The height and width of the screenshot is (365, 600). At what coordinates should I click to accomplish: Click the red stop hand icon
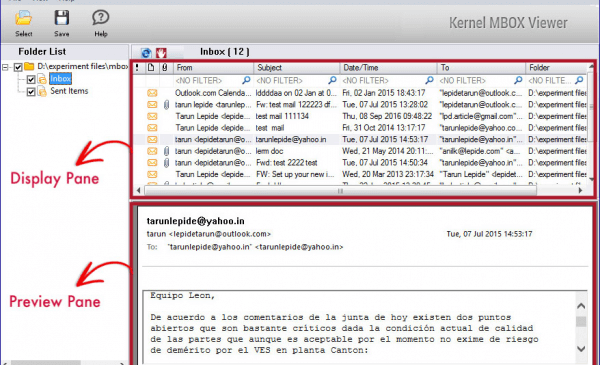(161, 53)
